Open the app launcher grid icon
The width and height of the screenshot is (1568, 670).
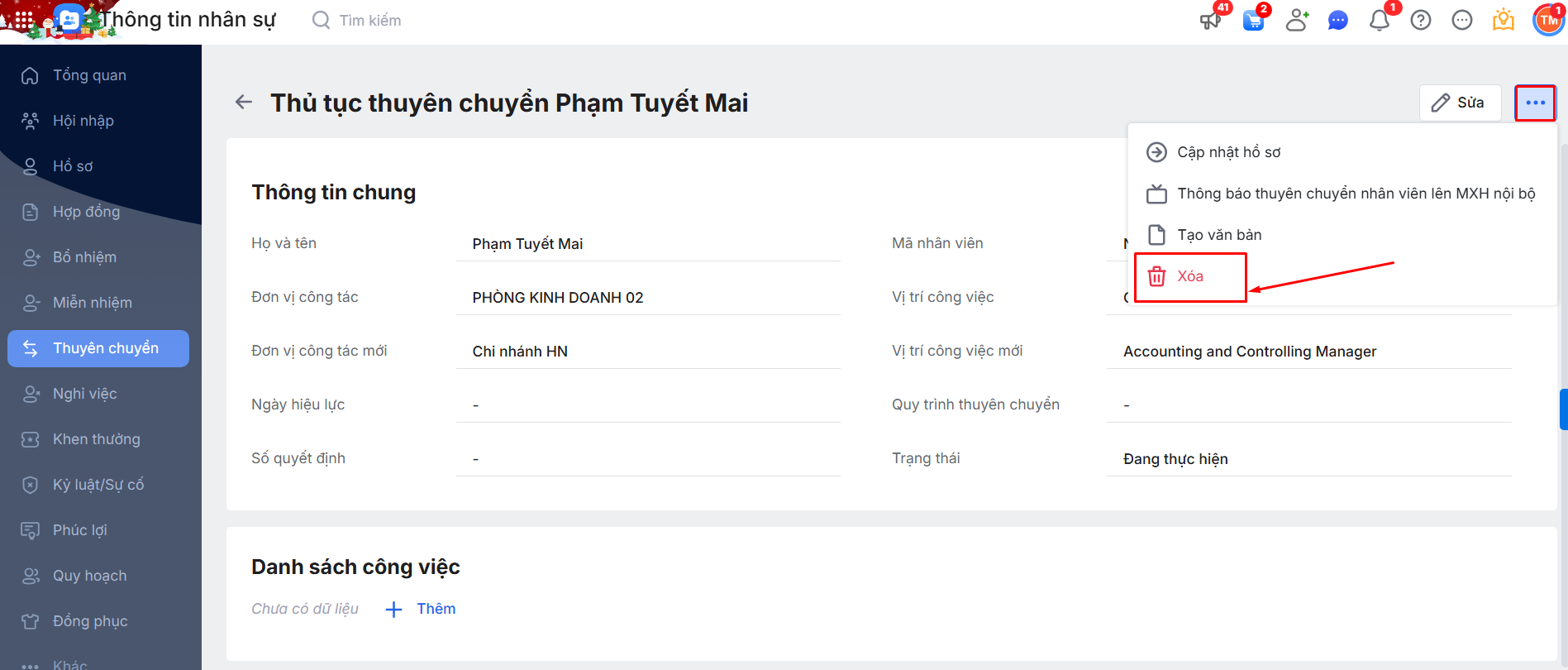tap(24, 20)
